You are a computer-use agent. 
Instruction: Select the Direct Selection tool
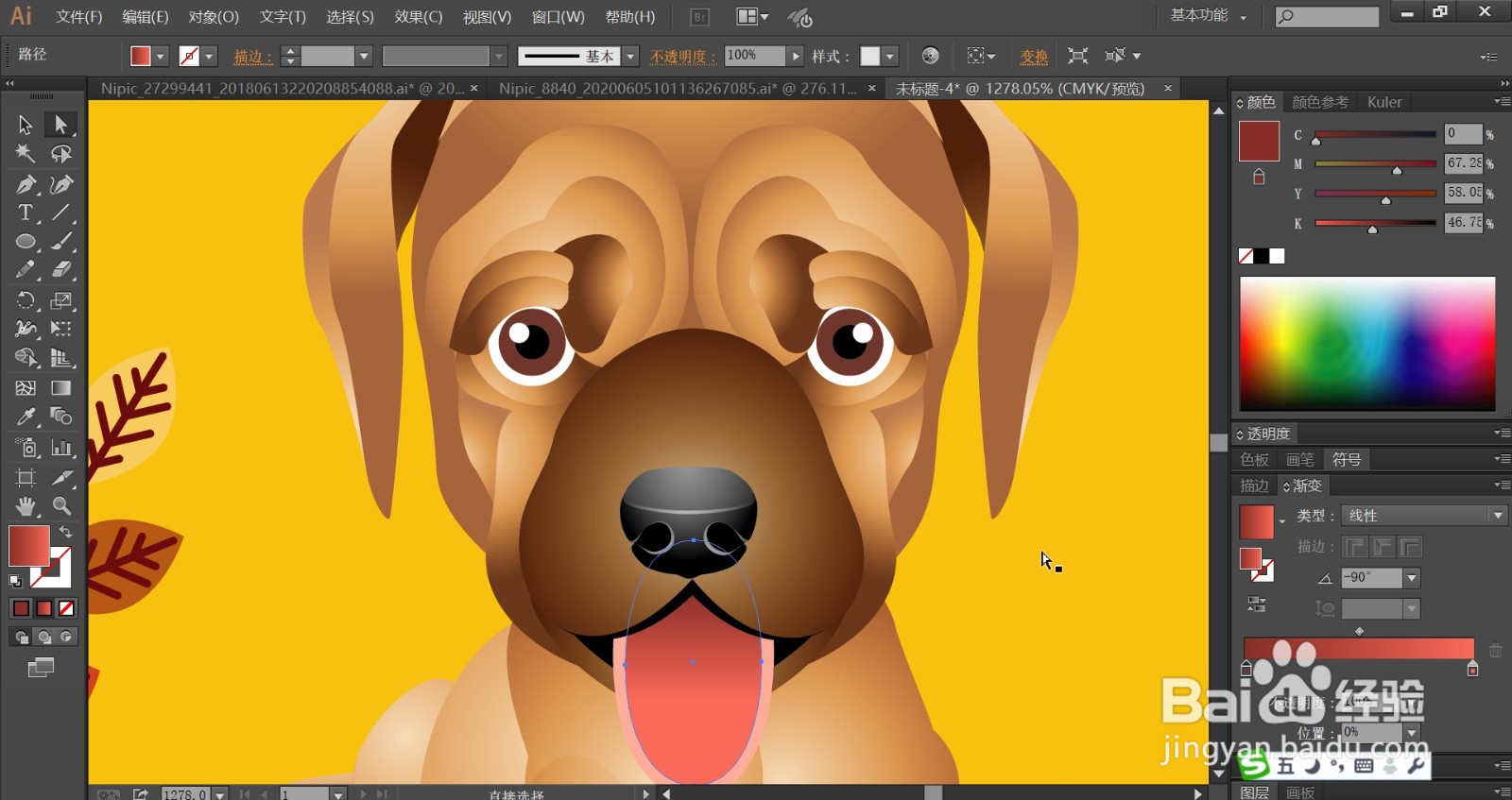click(61, 125)
